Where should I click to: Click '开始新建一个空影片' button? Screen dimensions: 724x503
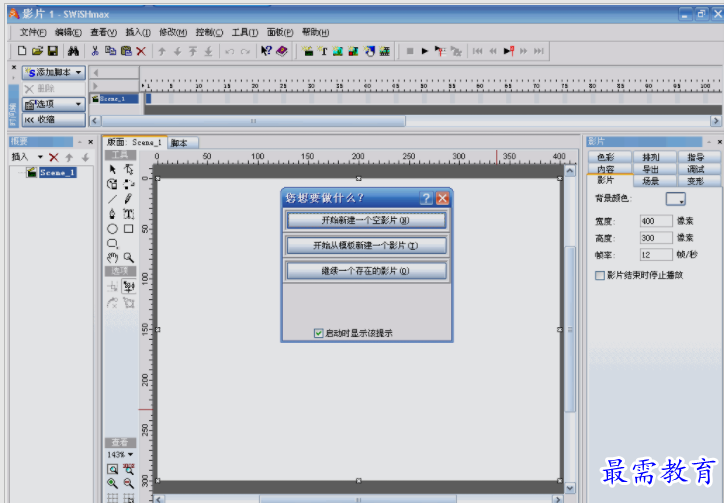[366, 220]
